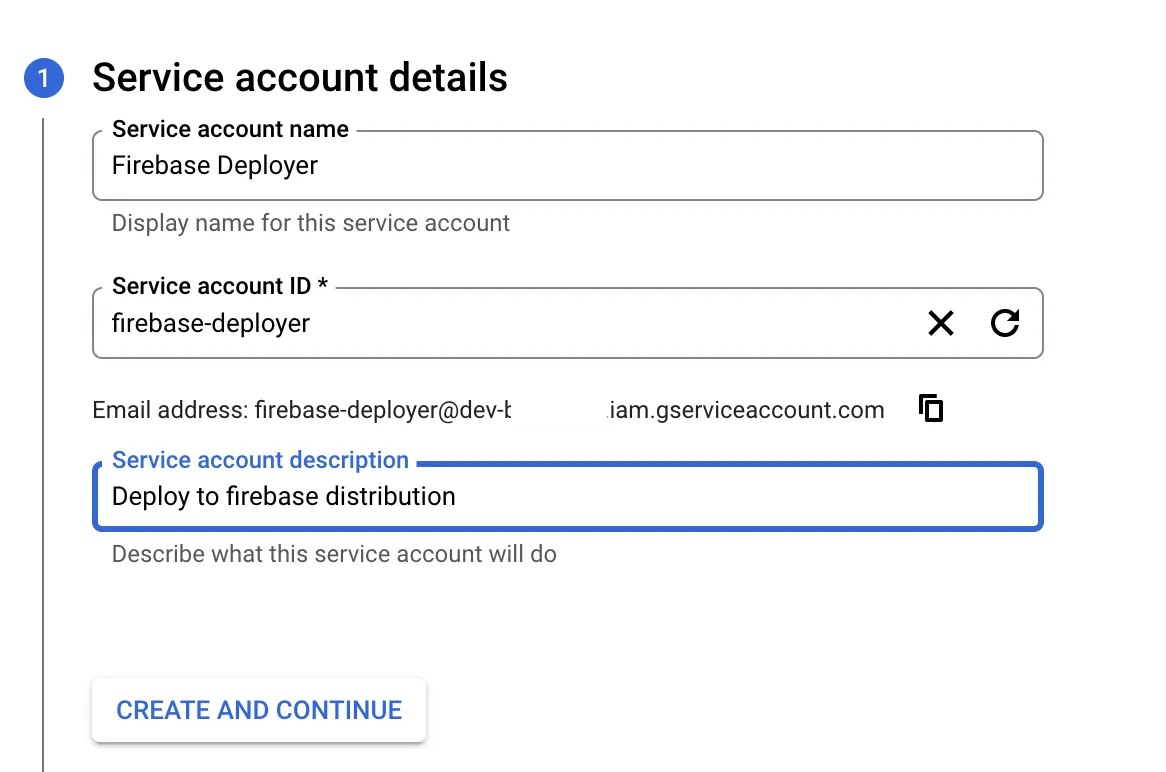This screenshot has height=772, width=1166.
Task: Click into the Service account ID input
Action: 500,323
